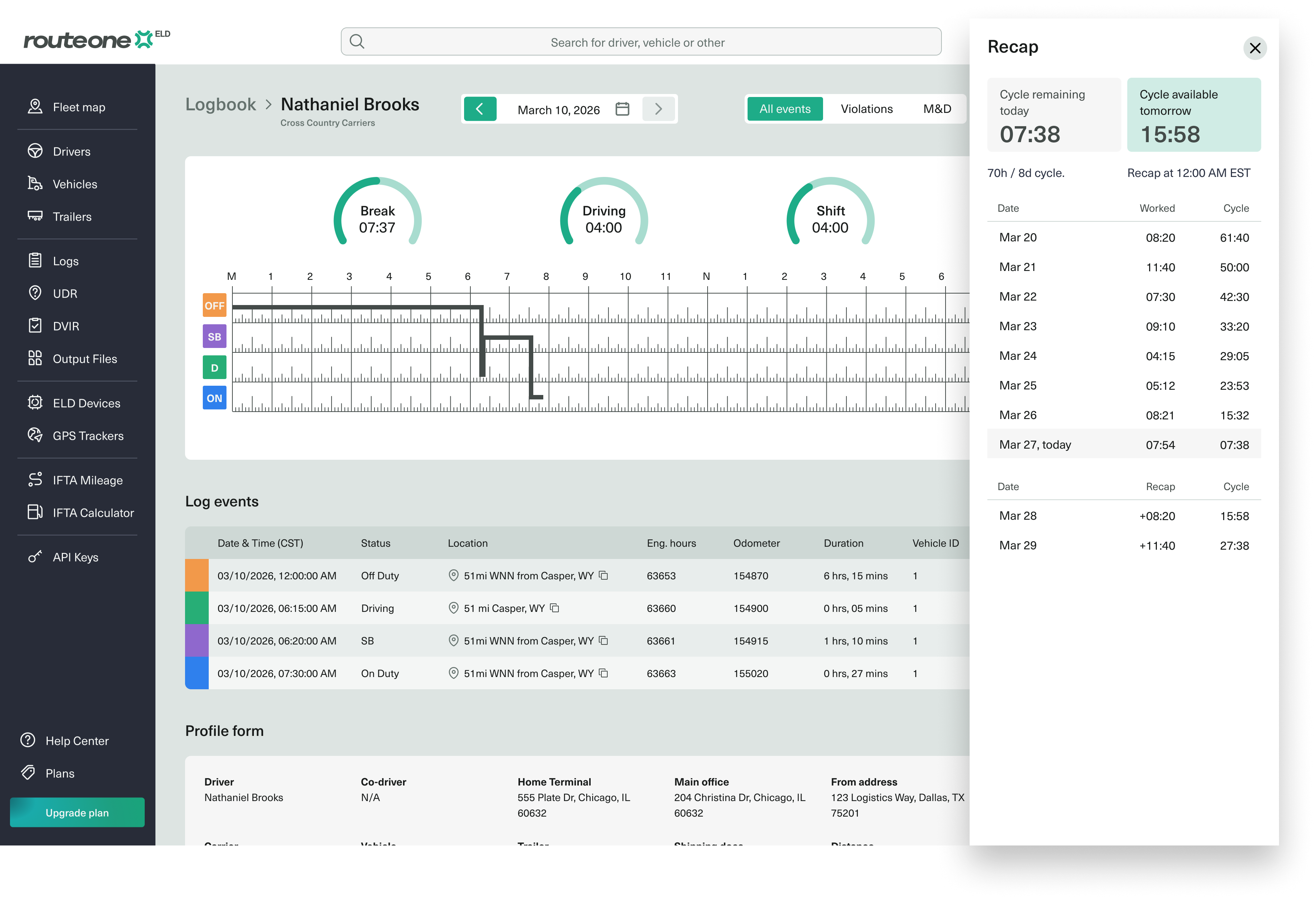This screenshot has width=1316, height=901.
Task: Select the Mar 20 recap row
Action: coord(1124,237)
